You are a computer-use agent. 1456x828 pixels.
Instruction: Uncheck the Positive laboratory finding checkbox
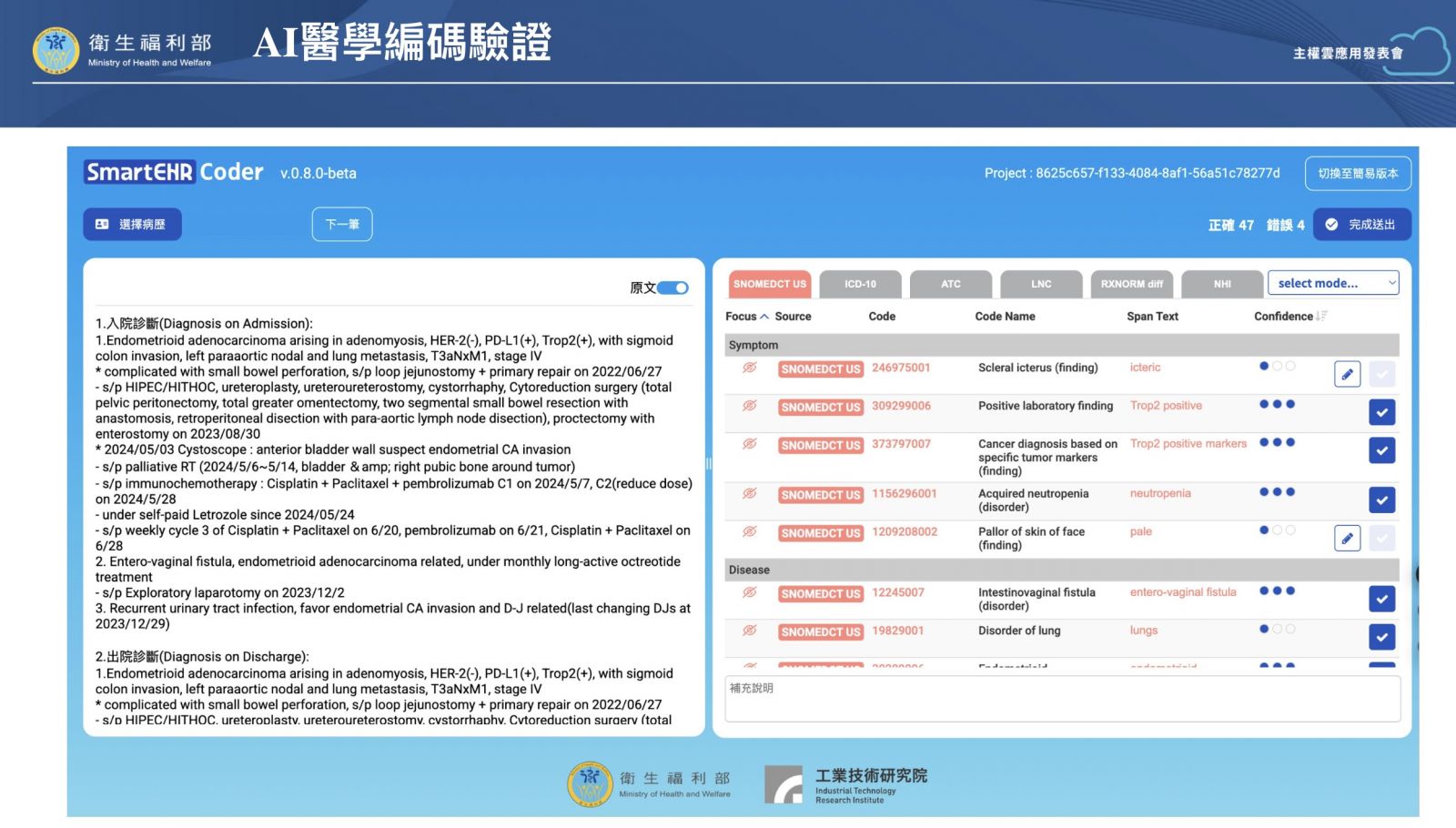pyautogui.click(x=1381, y=412)
